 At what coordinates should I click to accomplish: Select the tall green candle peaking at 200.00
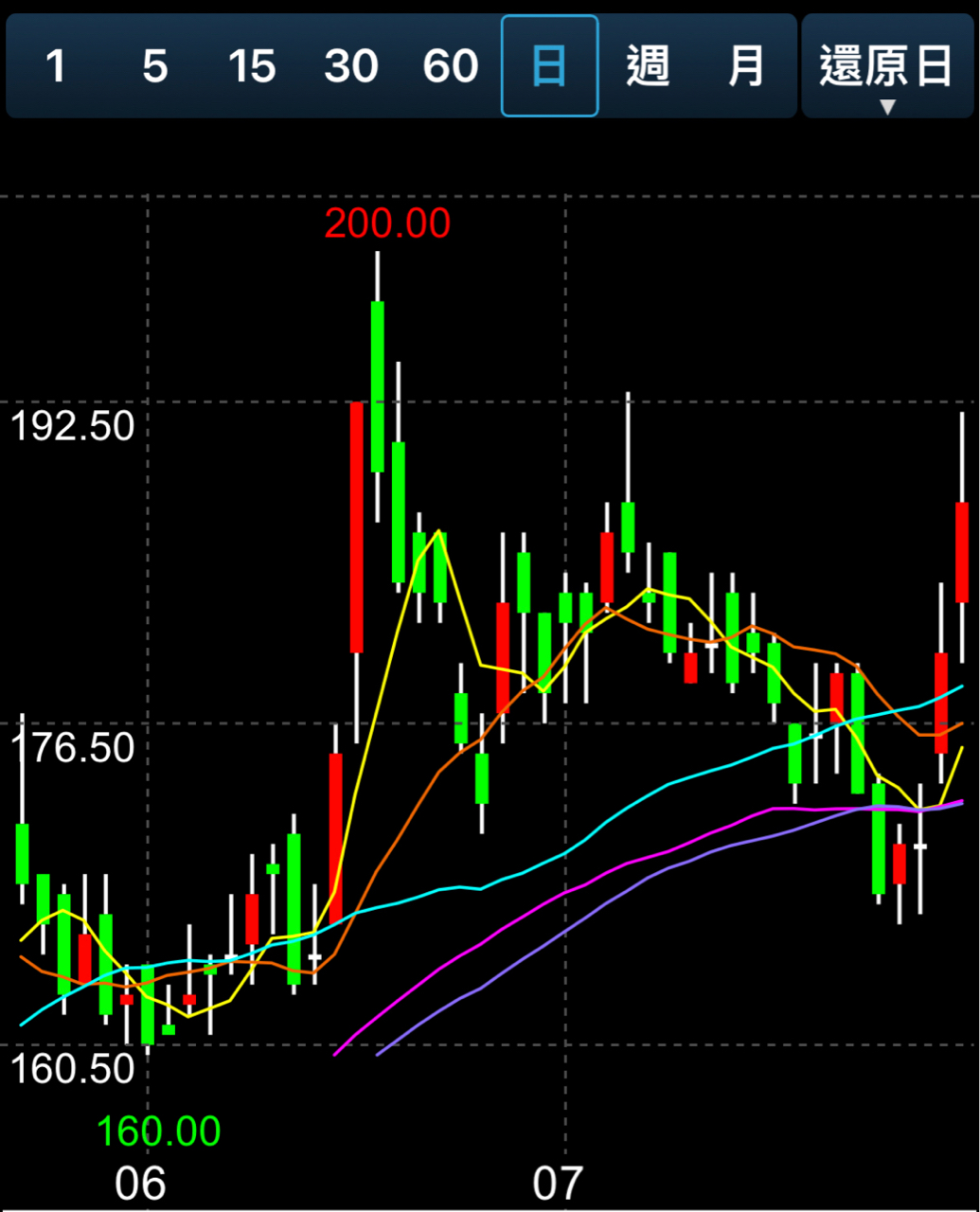tap(378, 386)
